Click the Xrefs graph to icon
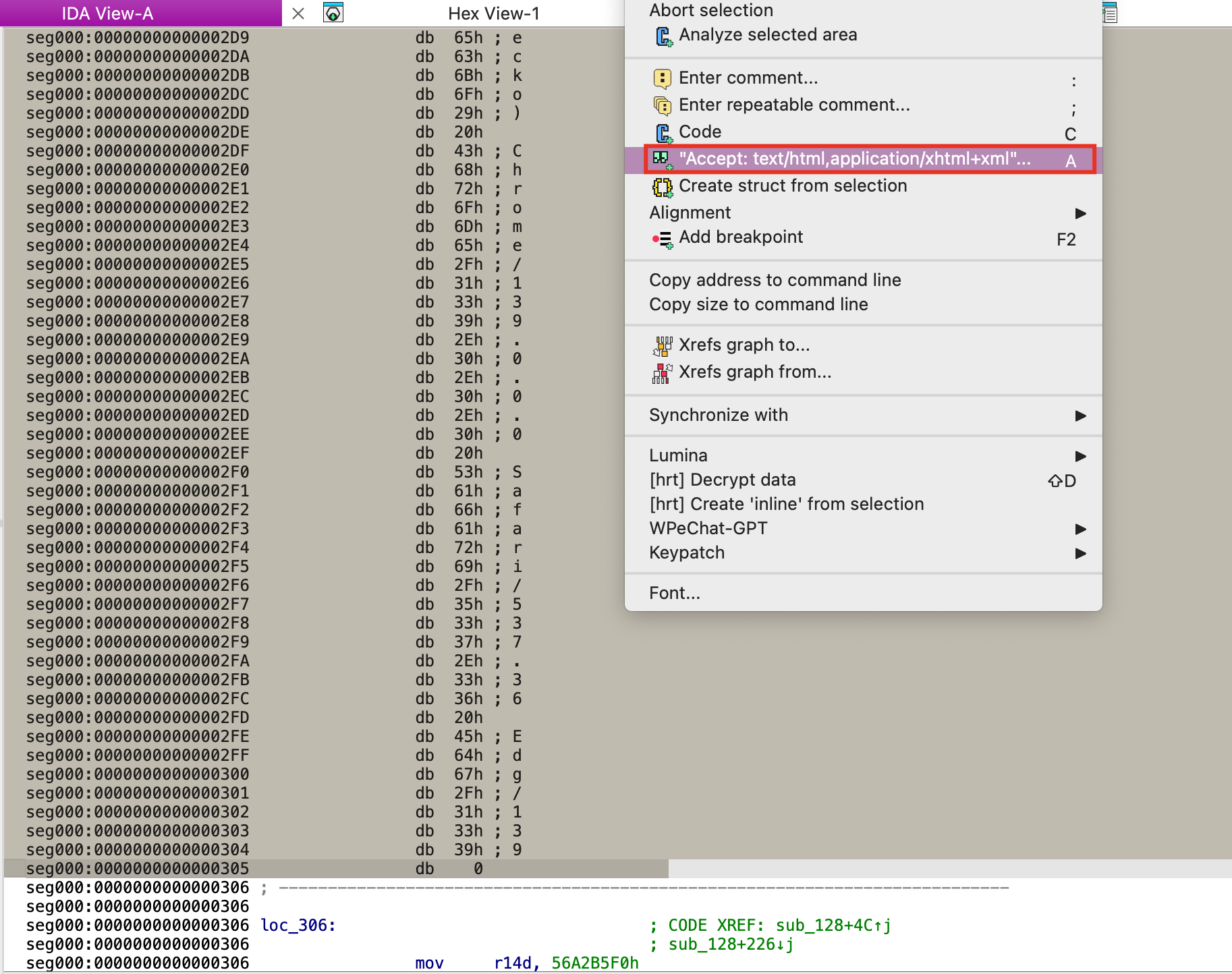Screen dimensions: 1232x974 click(x=662, y=346)
